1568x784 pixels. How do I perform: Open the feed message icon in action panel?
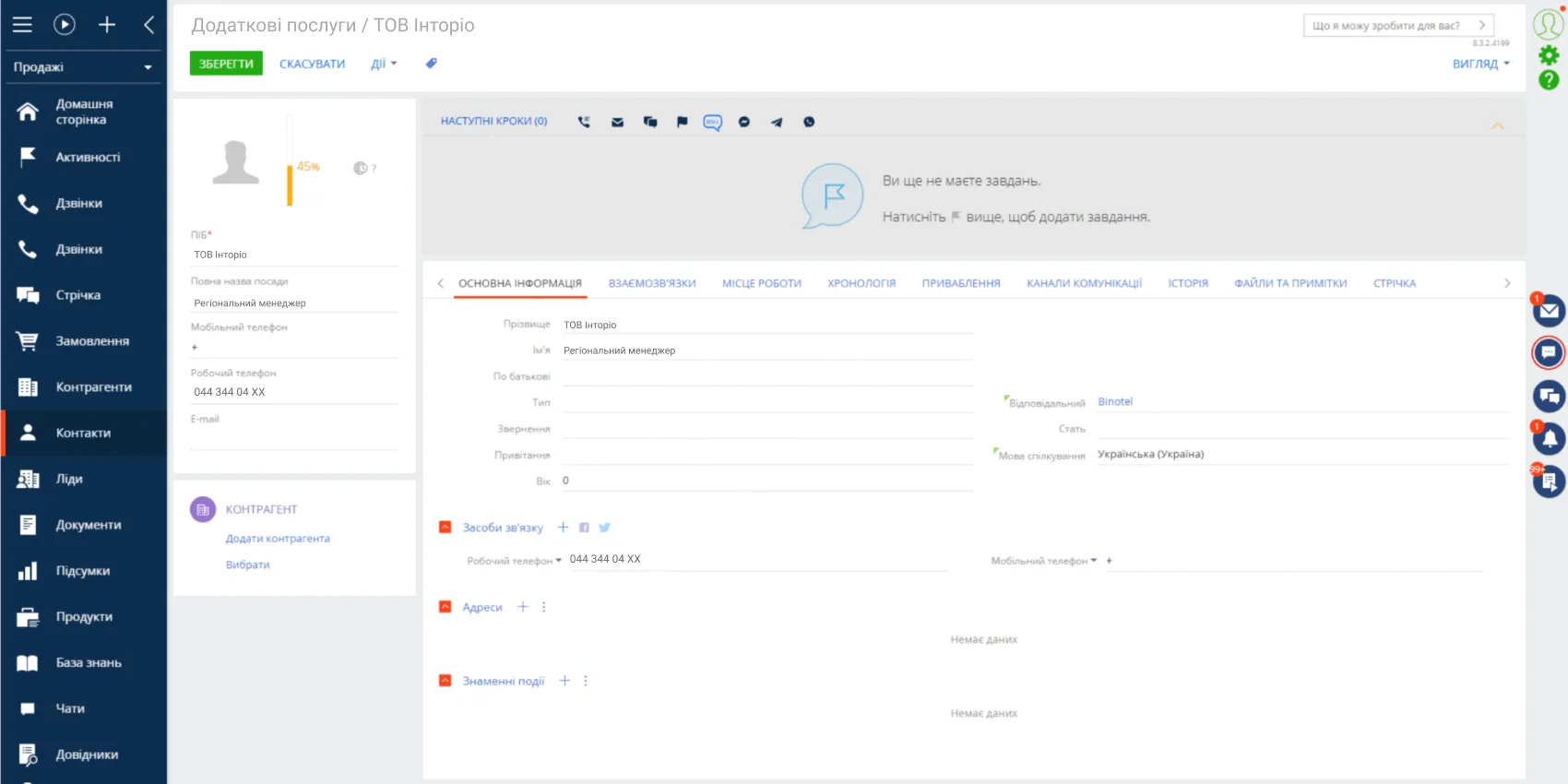650,122
